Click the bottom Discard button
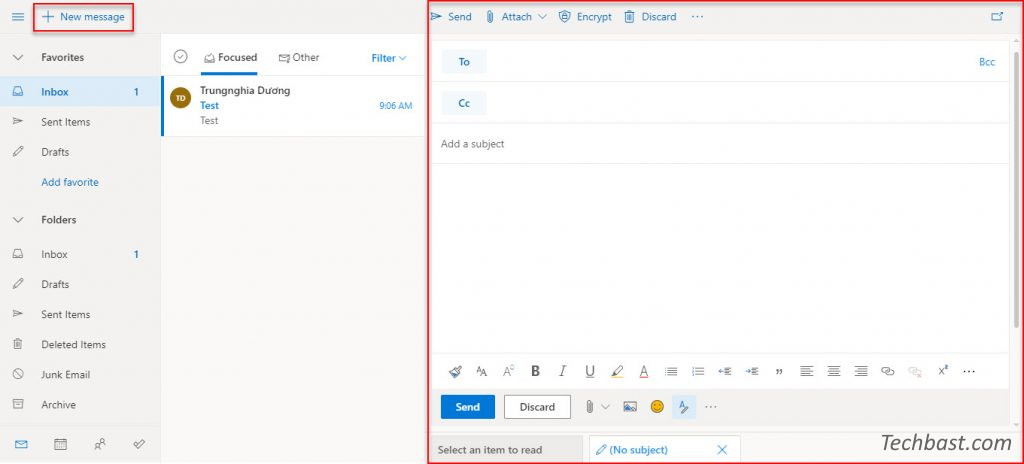This screenshot has height=464, width=1024. pos(537,406)
